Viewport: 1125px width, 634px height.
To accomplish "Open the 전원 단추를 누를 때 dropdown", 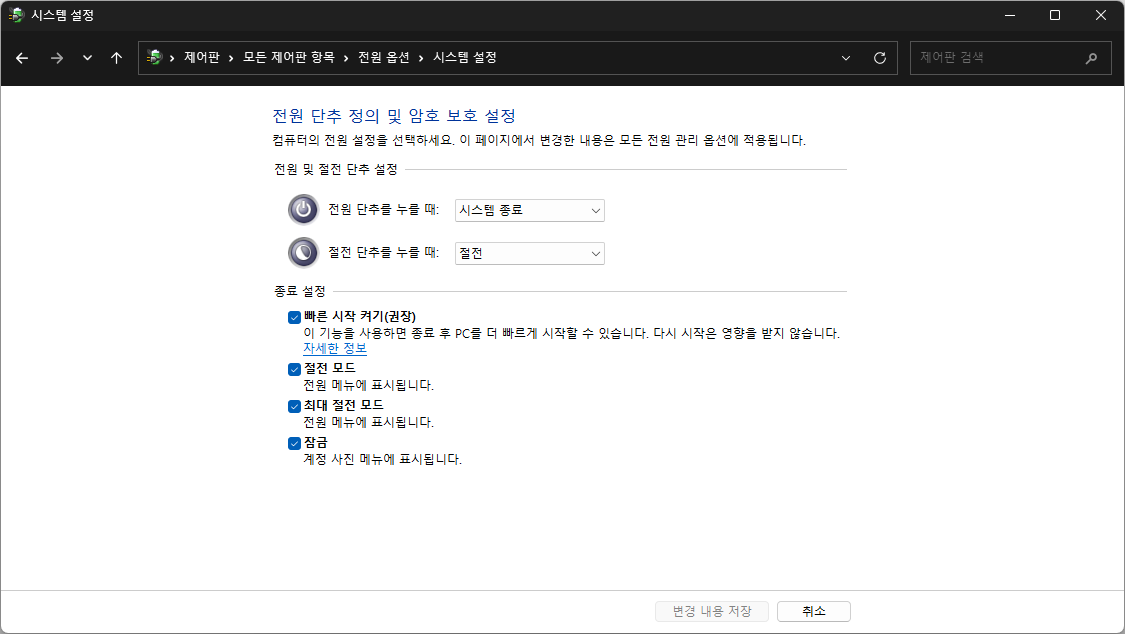I will click(529, 210).
